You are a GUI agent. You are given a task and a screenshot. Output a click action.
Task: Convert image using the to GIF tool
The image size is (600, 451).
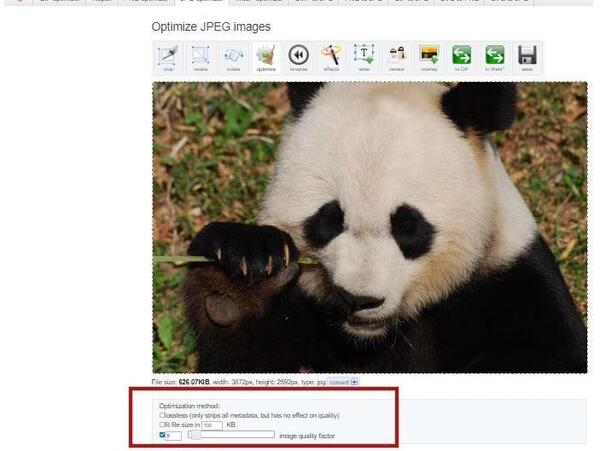click(x=462, y=57)
